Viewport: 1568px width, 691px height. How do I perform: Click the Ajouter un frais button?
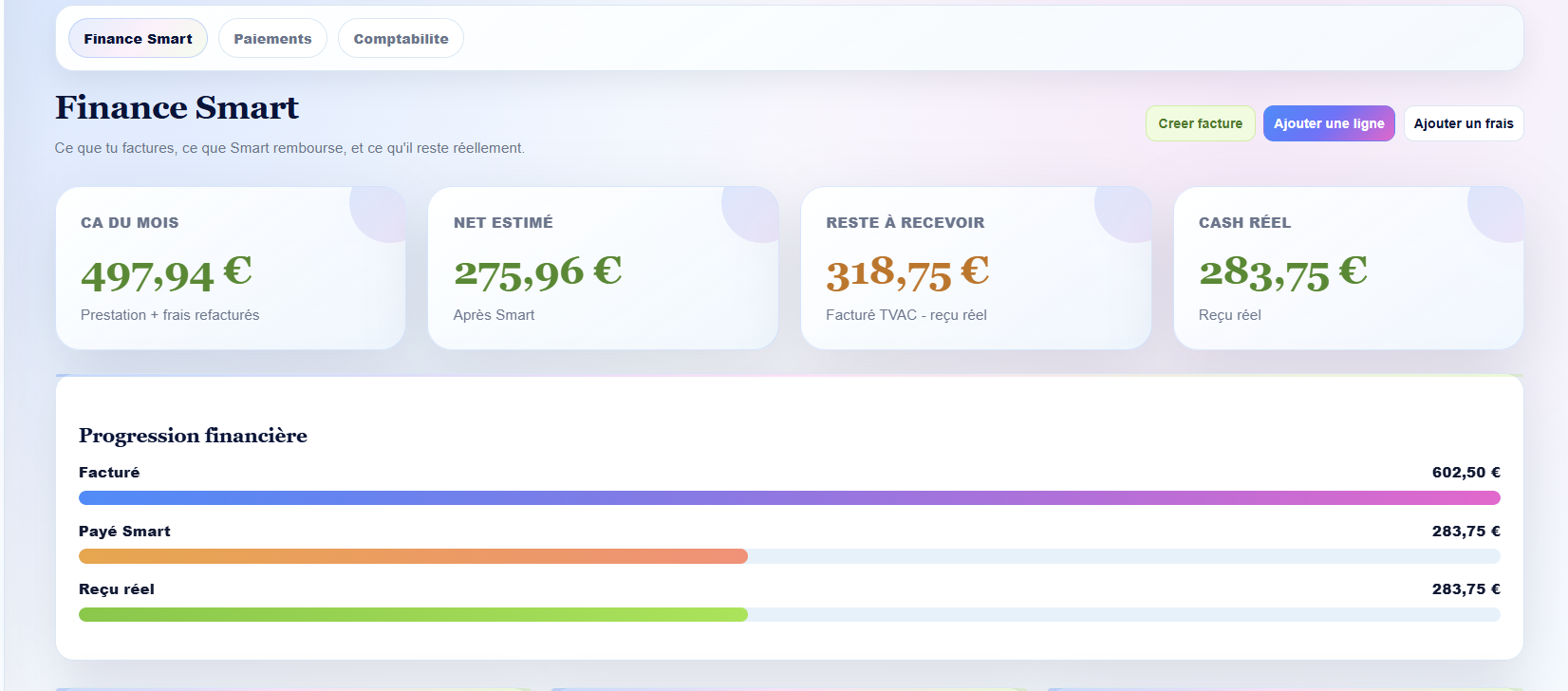click(1464, 123)
